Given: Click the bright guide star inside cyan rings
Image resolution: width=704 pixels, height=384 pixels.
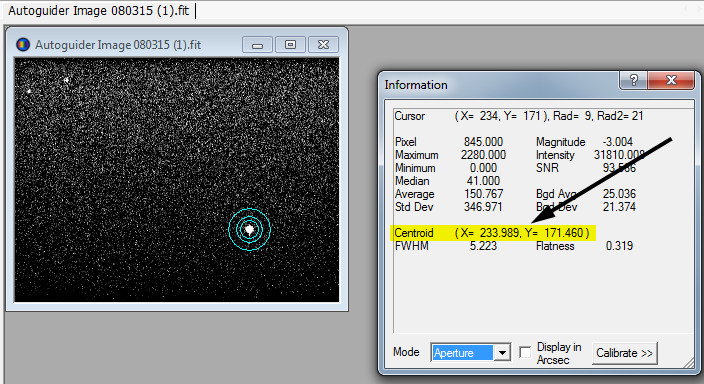Looking at the screenshot, I should click(x=249, y=230).
